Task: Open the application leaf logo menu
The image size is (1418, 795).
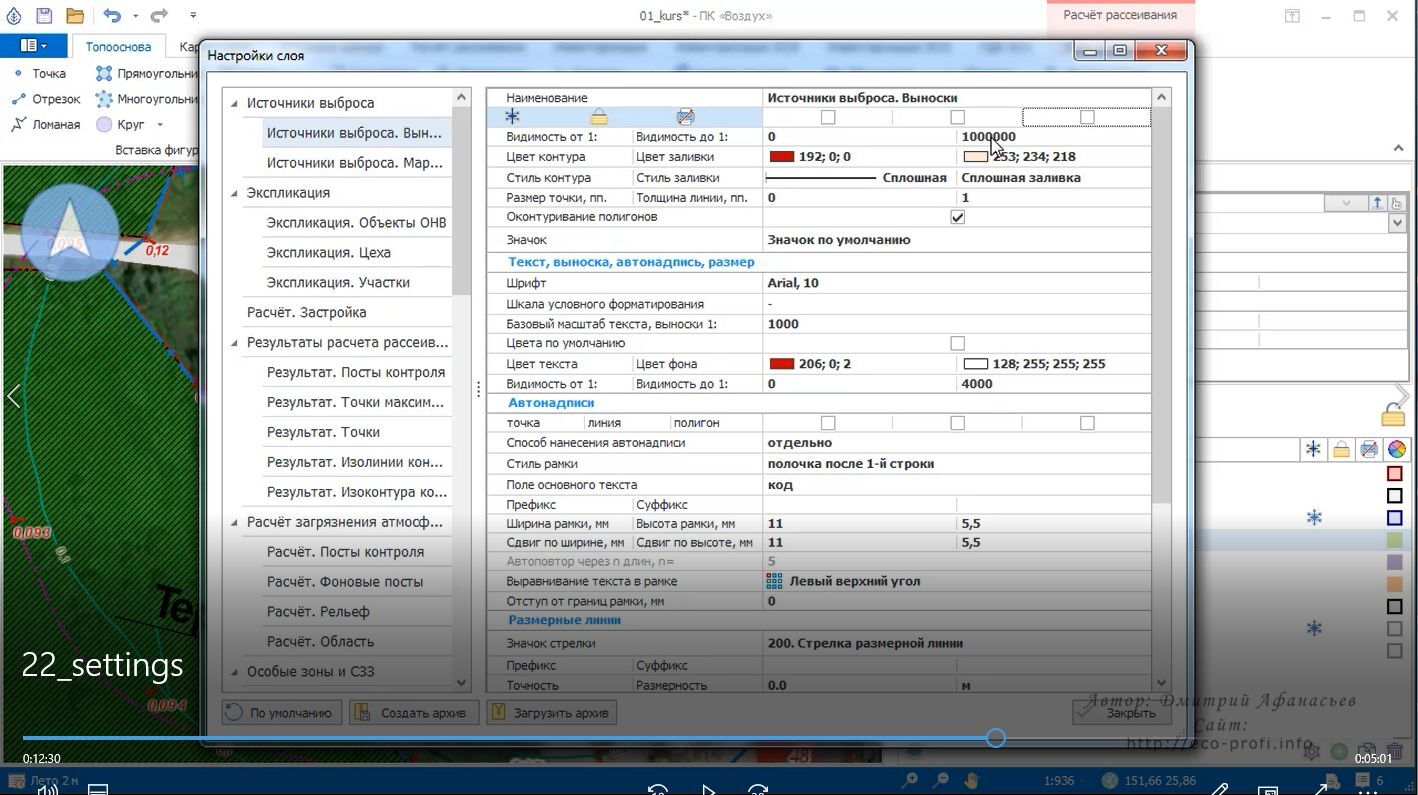Action: (x=13, y=15)
